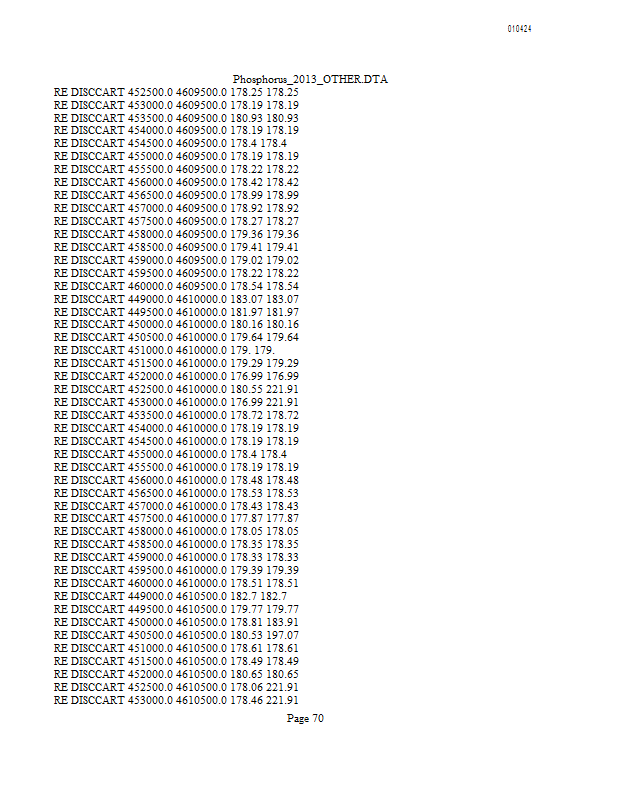618x800 pixels.
Task: Select the row with 452500.0 4610000.0 180.55 221.91
Action: 176,389
